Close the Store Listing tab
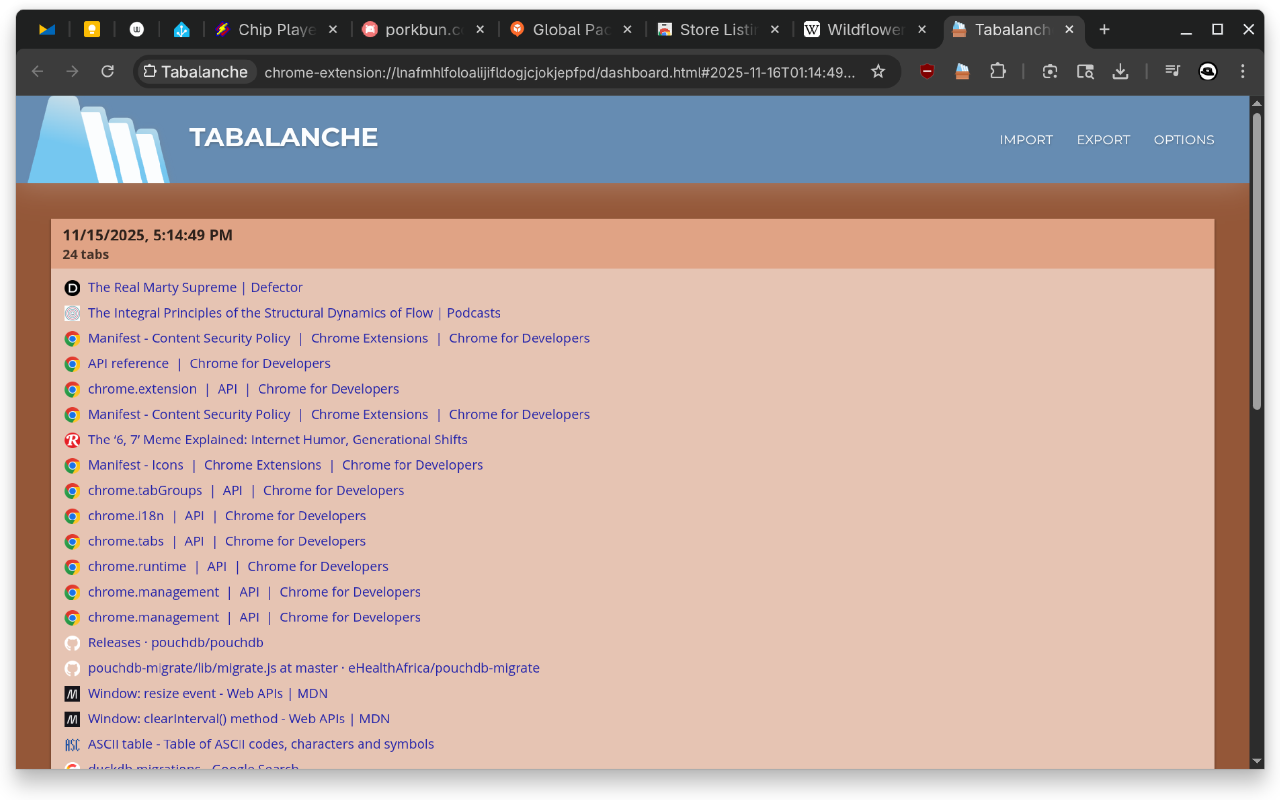The width and height of the screenshot is (1280, 800). 775,30
